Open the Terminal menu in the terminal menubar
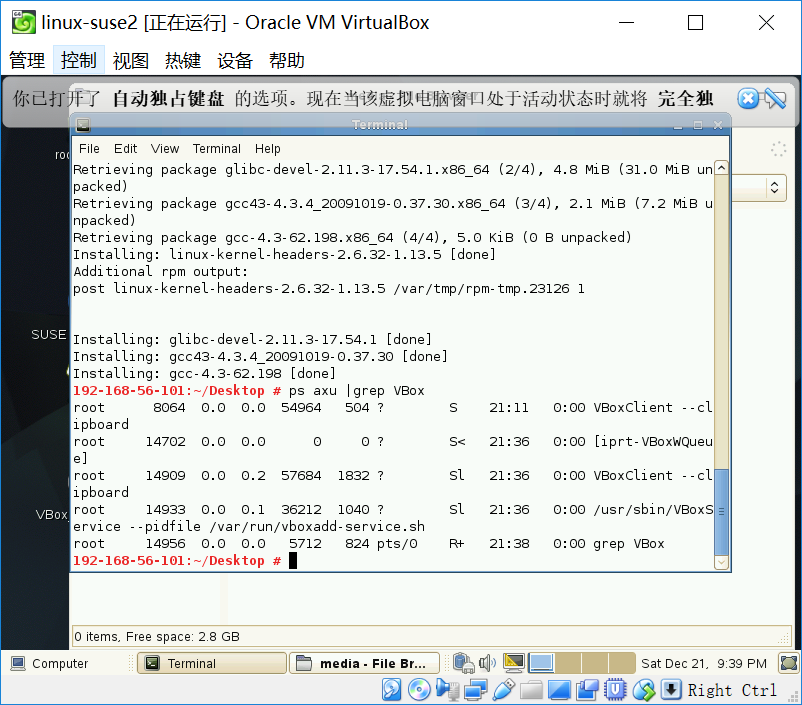This screenshot has width=802, height=705. pos(216,149)
